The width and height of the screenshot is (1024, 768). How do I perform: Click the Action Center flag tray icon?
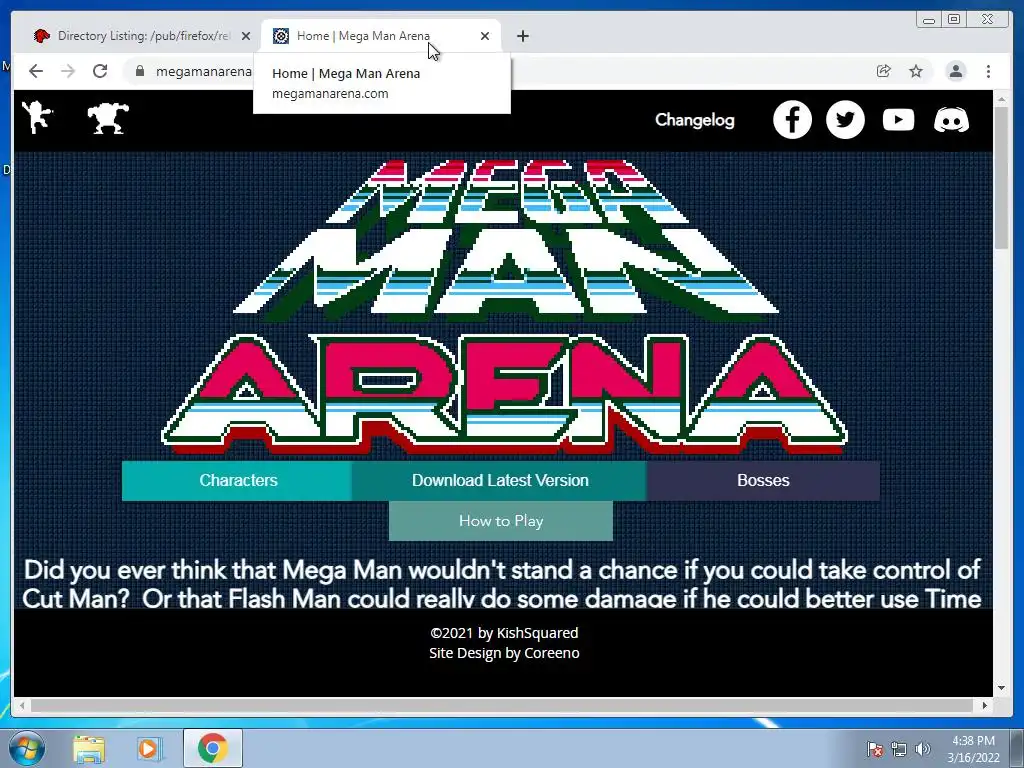point(874,749)
